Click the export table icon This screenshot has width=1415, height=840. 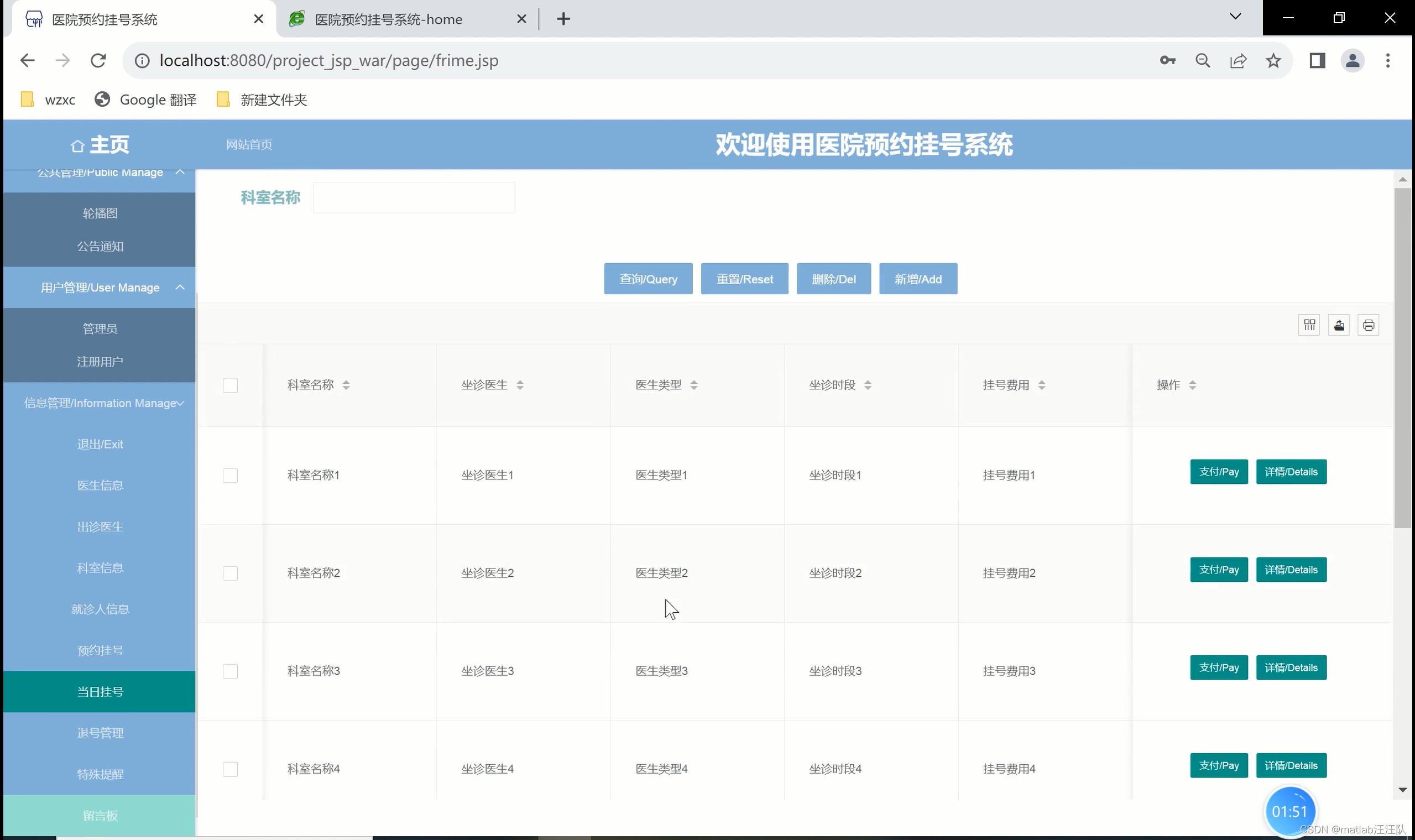1339,325
